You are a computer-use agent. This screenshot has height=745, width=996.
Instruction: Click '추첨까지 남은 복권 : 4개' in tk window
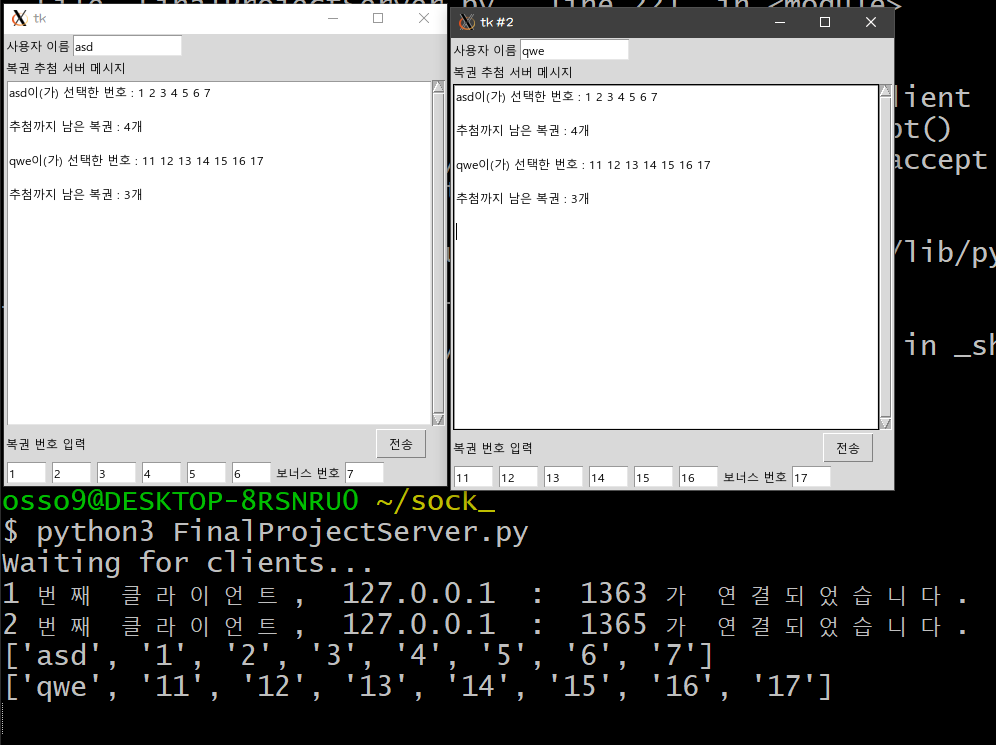[76, 126]
